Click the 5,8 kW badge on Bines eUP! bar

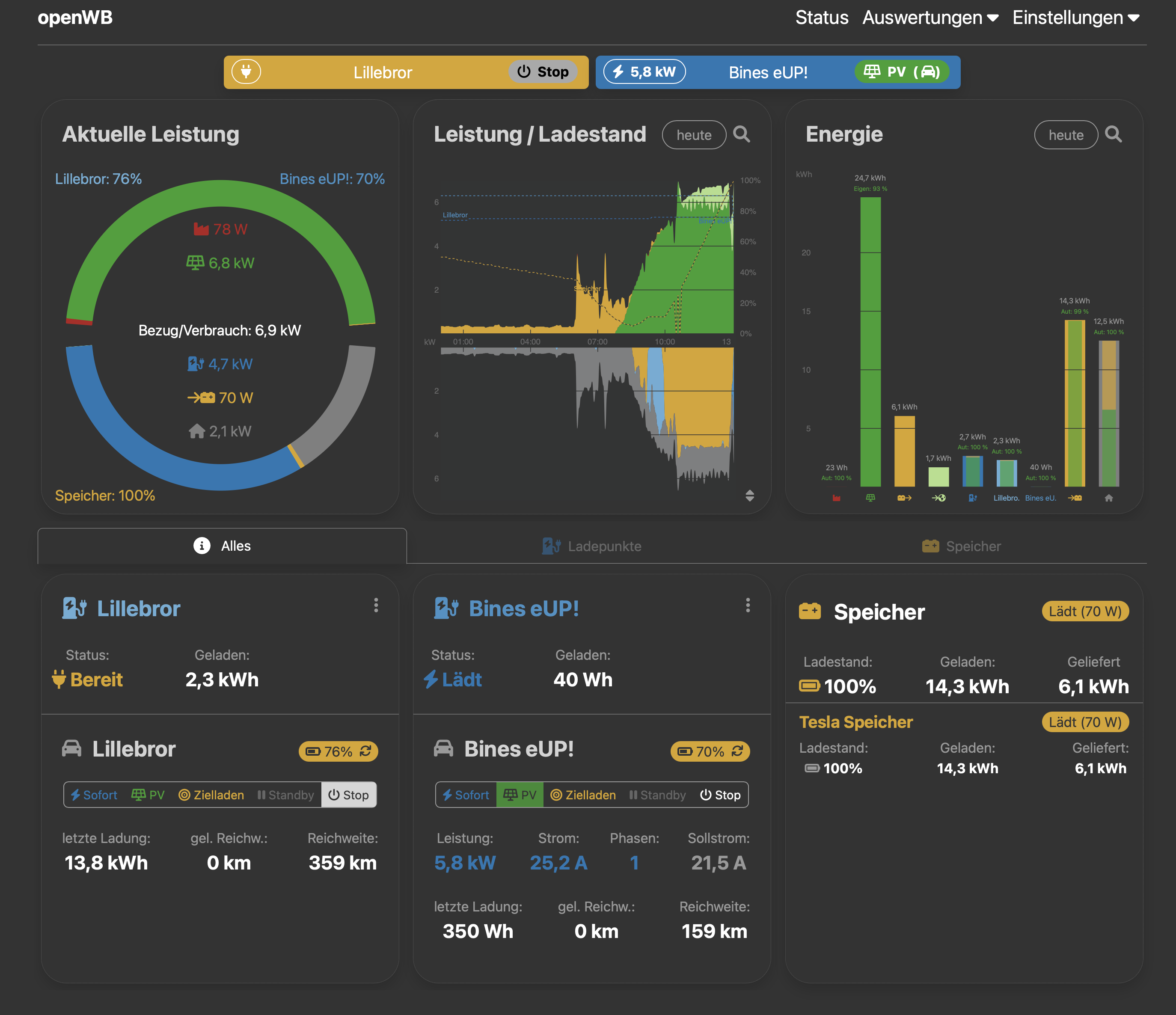644,72
